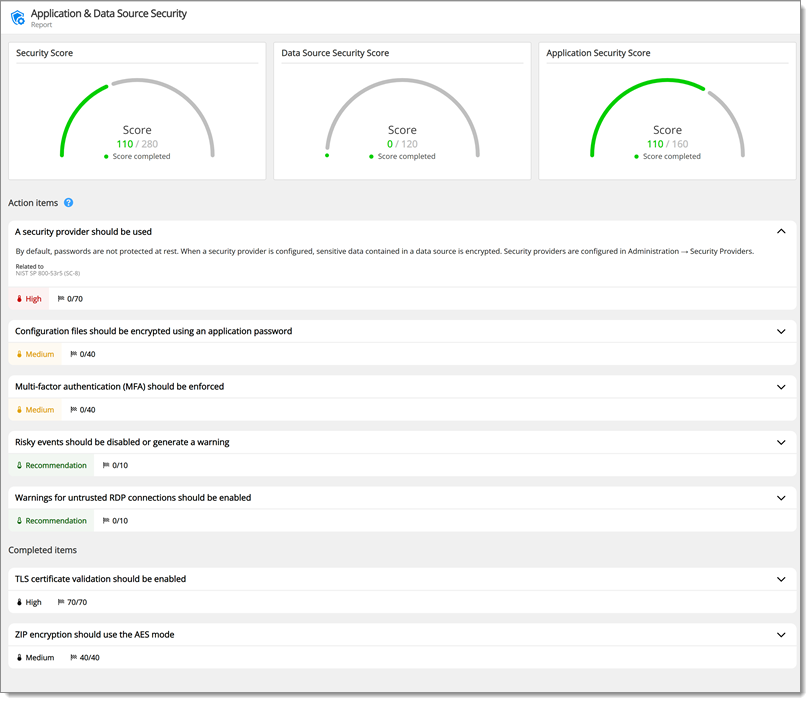Expand TLS certificate validation item chevron
Viewport: 811px width, 703px height.
pos(781,579)
